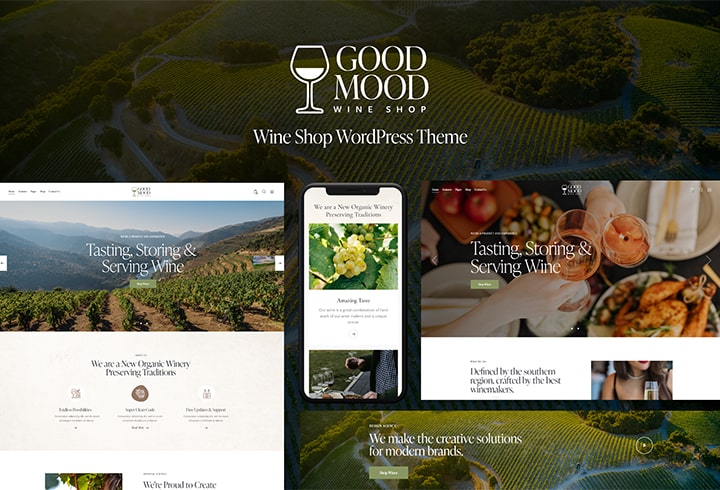Screen dimensions: 720x490
Task: Open the Shop menu in the white header
Action: (43, 191)
